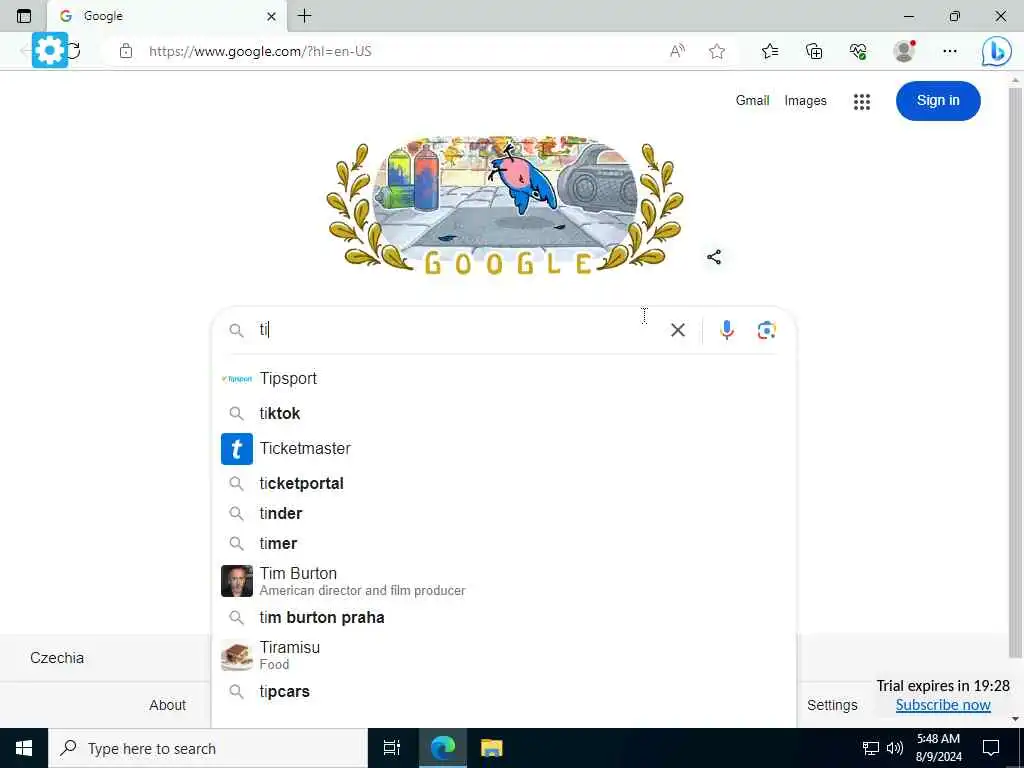The width and height of the screenshot is (1024, 768).
Task: Click the blue gear settings overlay icon
Action: [50, 50]
